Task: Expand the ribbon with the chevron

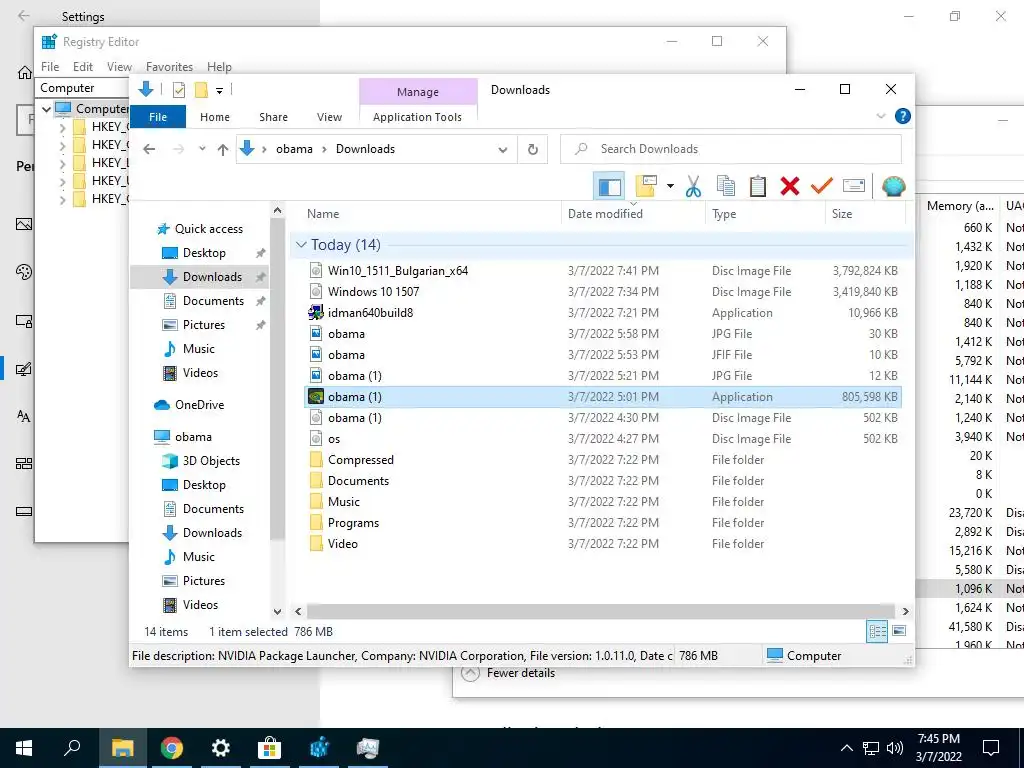Action: [881, 116]
